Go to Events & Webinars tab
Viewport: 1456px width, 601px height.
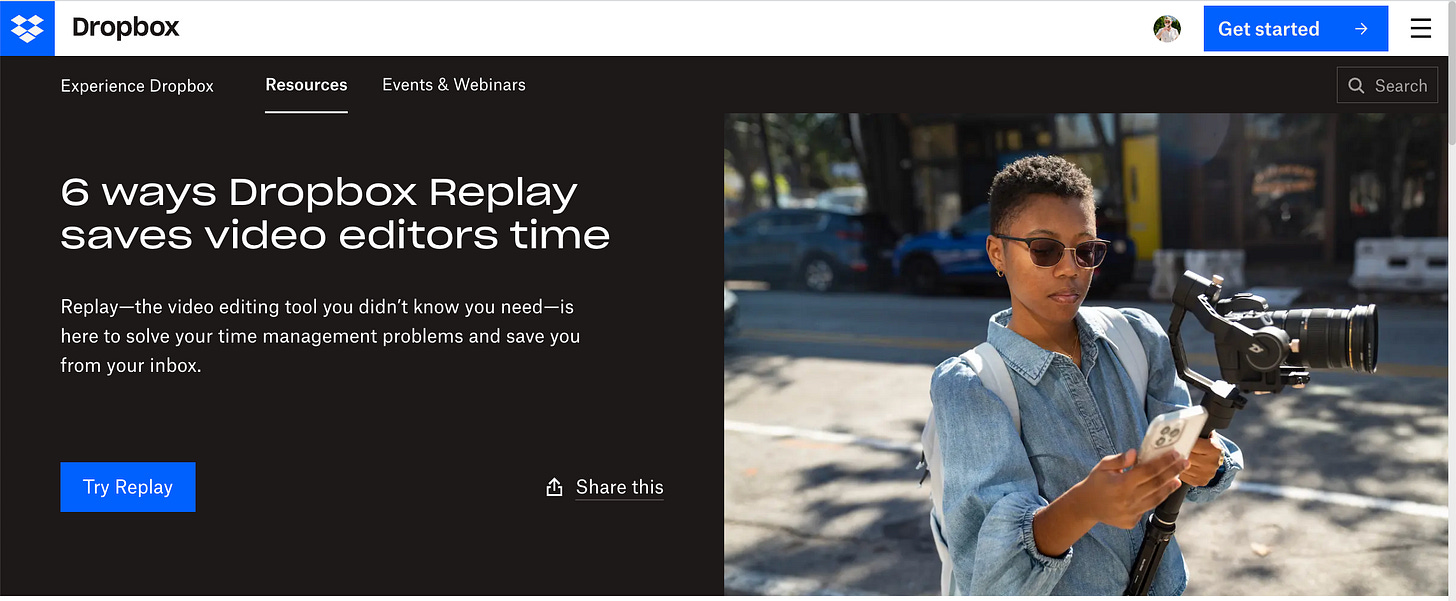click(454, 85)
